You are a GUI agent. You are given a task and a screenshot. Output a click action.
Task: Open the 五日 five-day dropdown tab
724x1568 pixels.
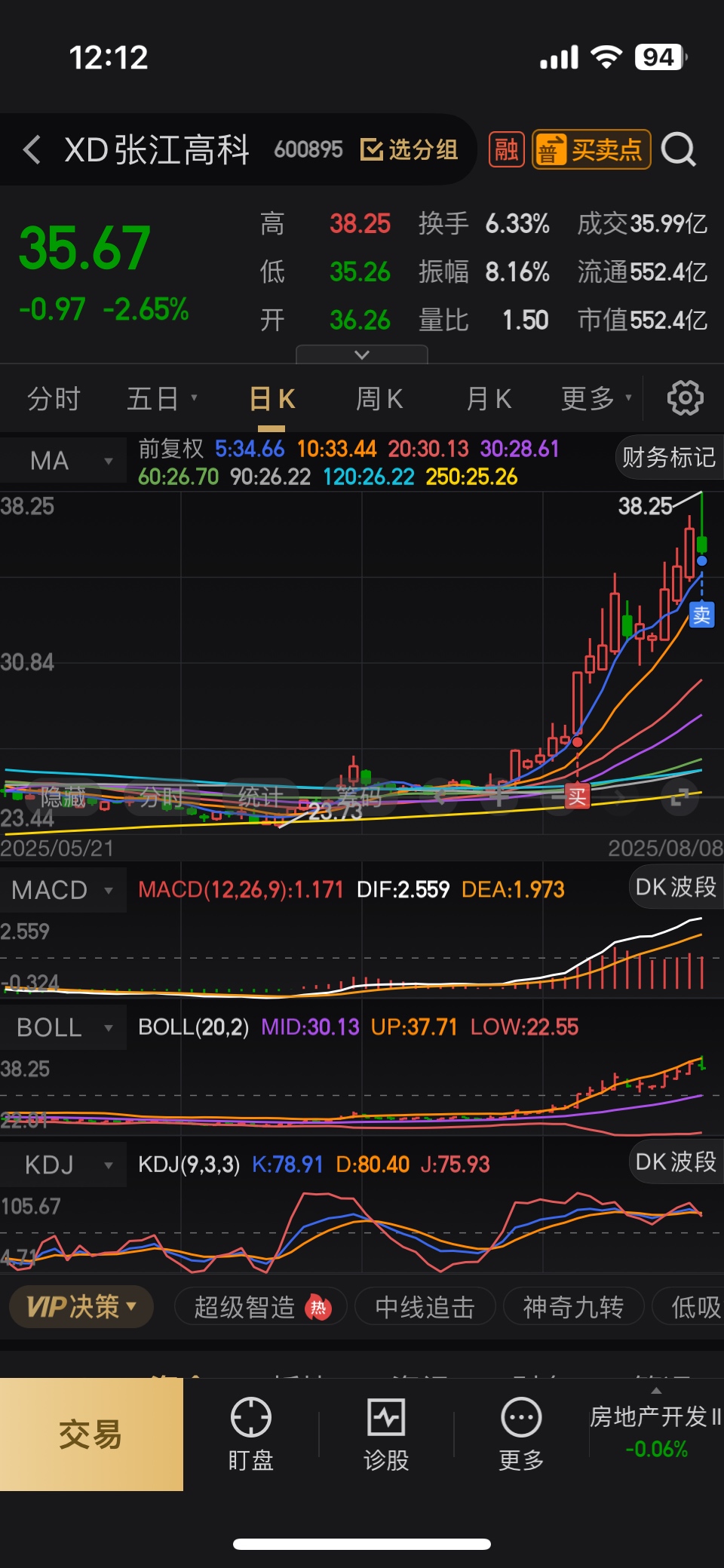coord(161,398)
